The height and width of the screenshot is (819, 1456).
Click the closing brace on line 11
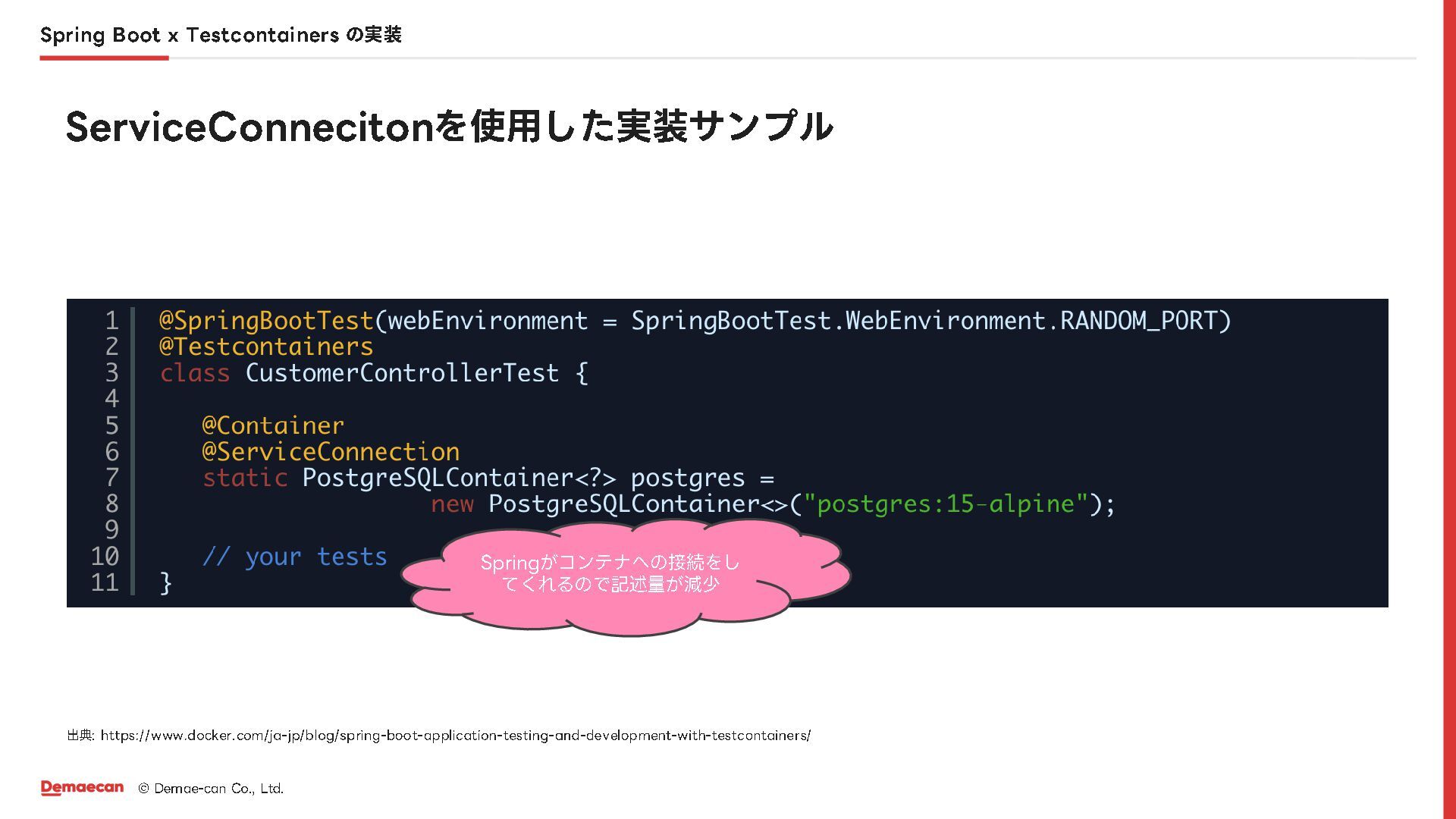pos(165,583)
